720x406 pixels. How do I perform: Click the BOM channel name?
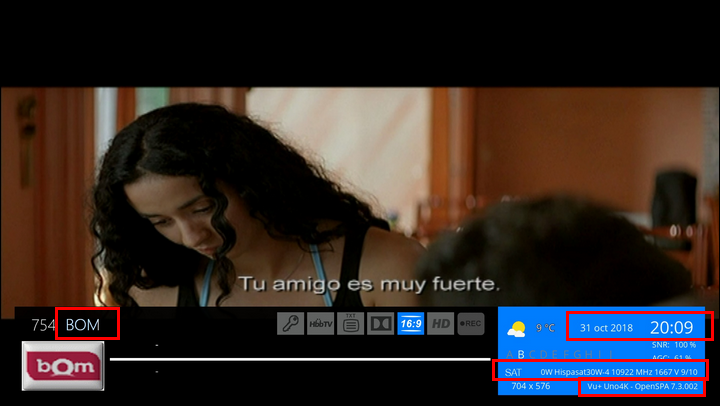point(83,325)
